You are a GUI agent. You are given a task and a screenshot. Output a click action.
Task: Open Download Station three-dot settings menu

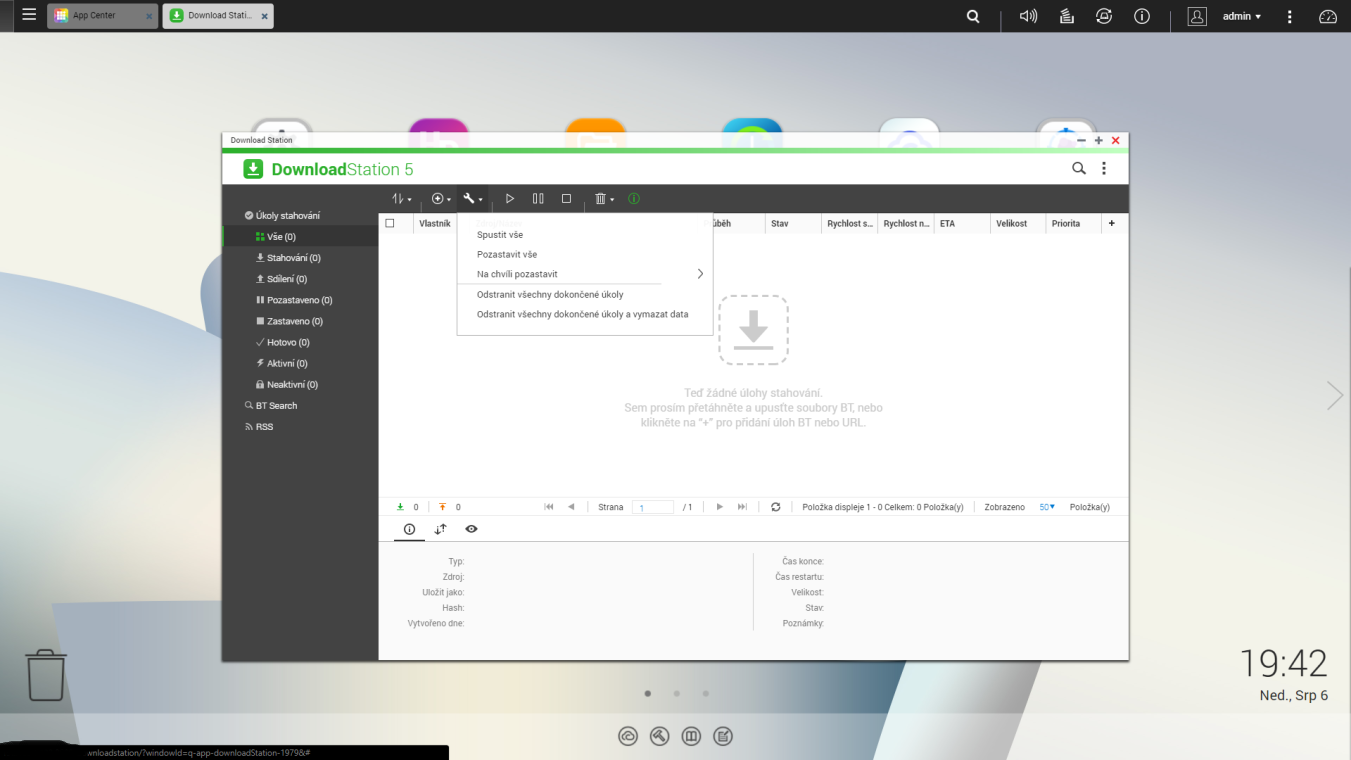tap(1104, 169)
